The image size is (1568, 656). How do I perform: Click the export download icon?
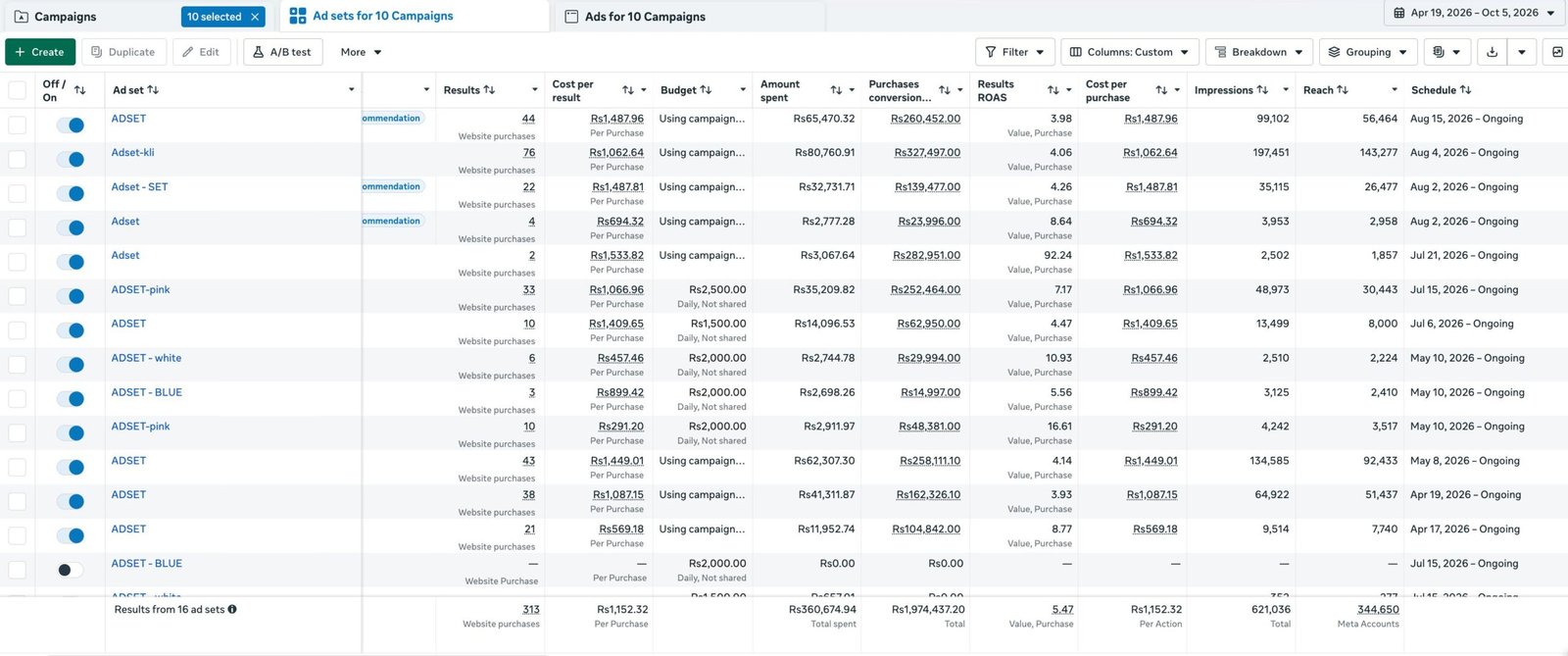point(1492,52)
